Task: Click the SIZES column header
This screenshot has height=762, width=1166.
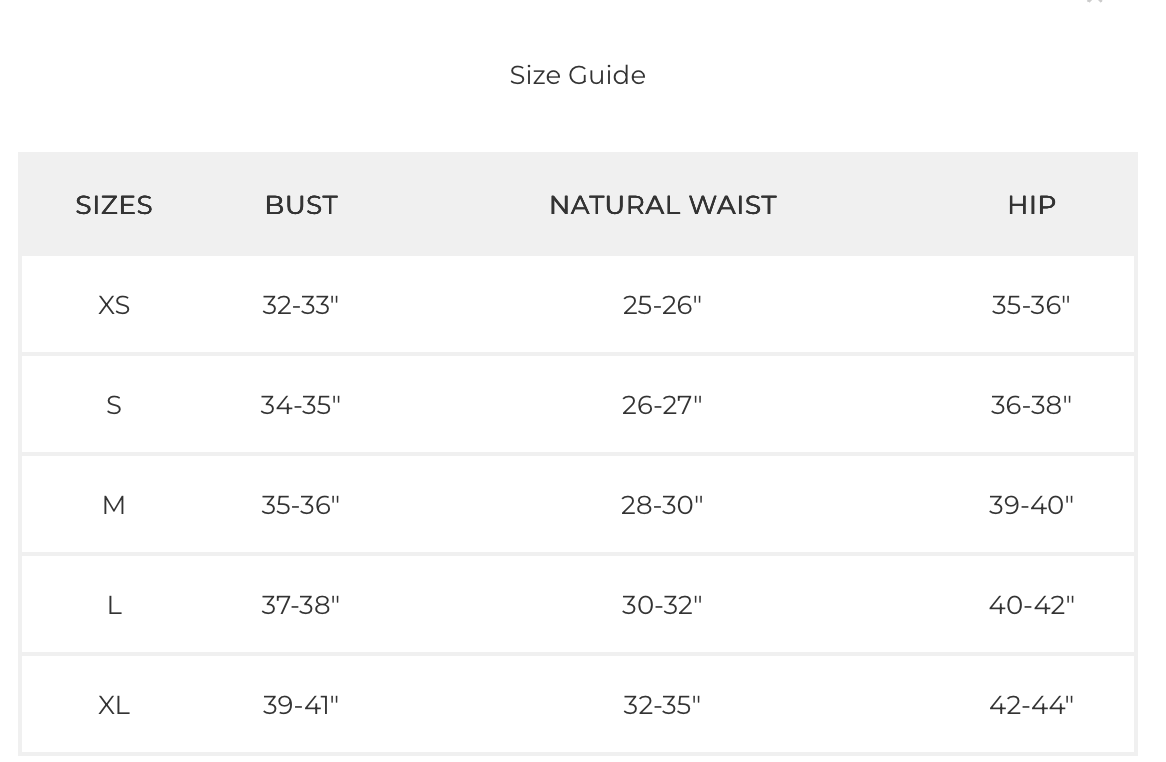Action: (x=114, y=205)
